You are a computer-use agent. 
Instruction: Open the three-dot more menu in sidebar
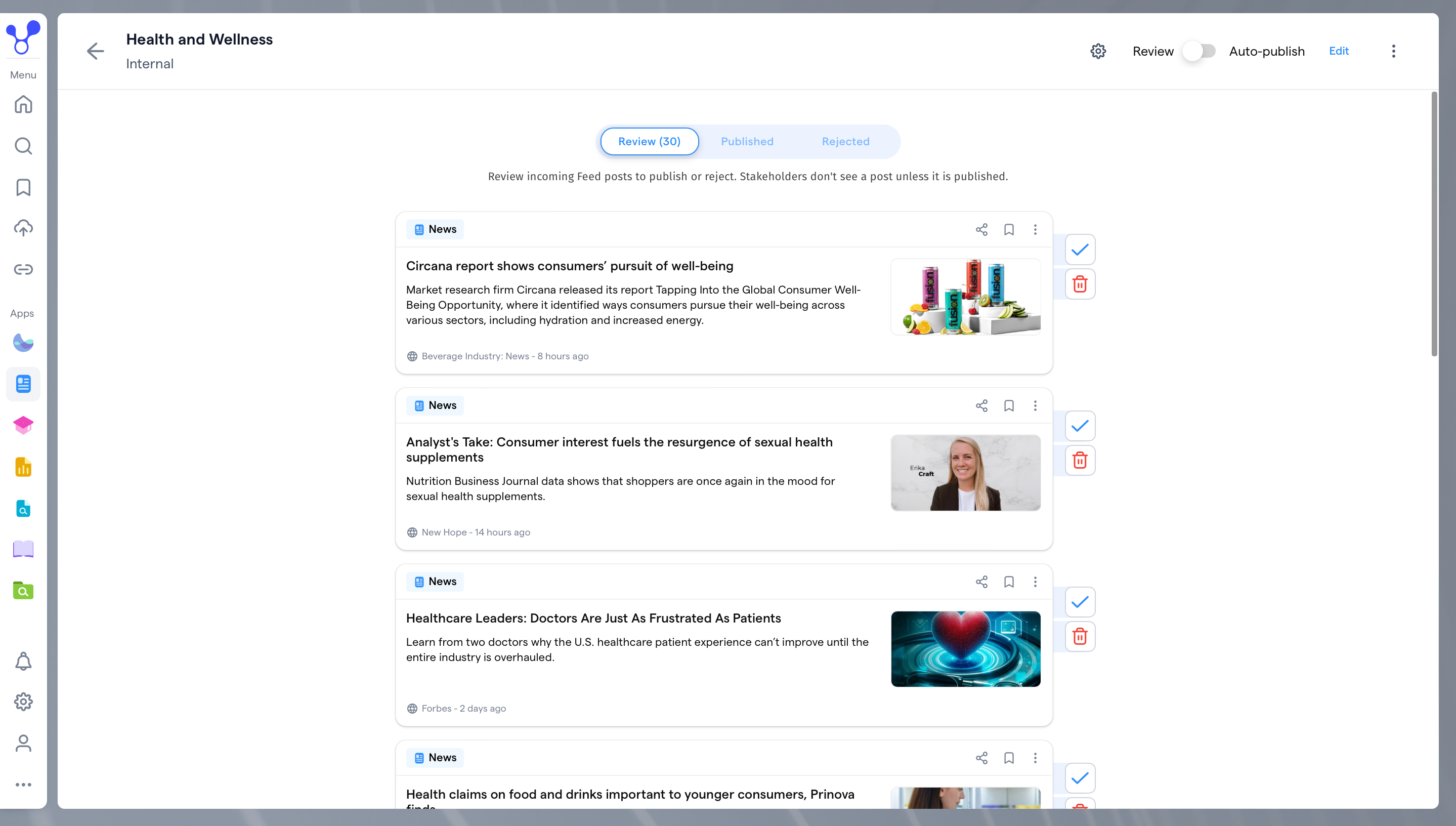click(23, 784)
